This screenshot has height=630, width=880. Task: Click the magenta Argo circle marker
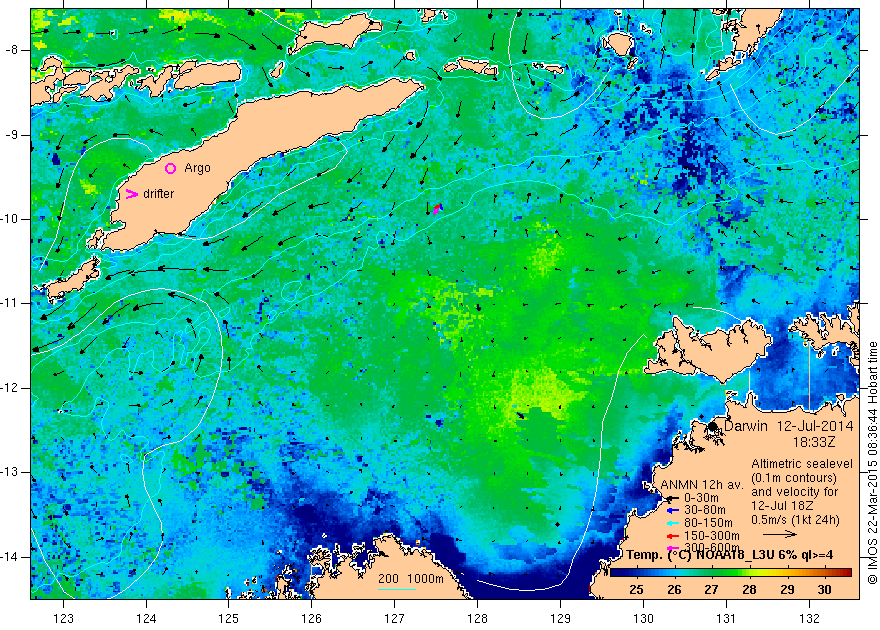(171, 168)
